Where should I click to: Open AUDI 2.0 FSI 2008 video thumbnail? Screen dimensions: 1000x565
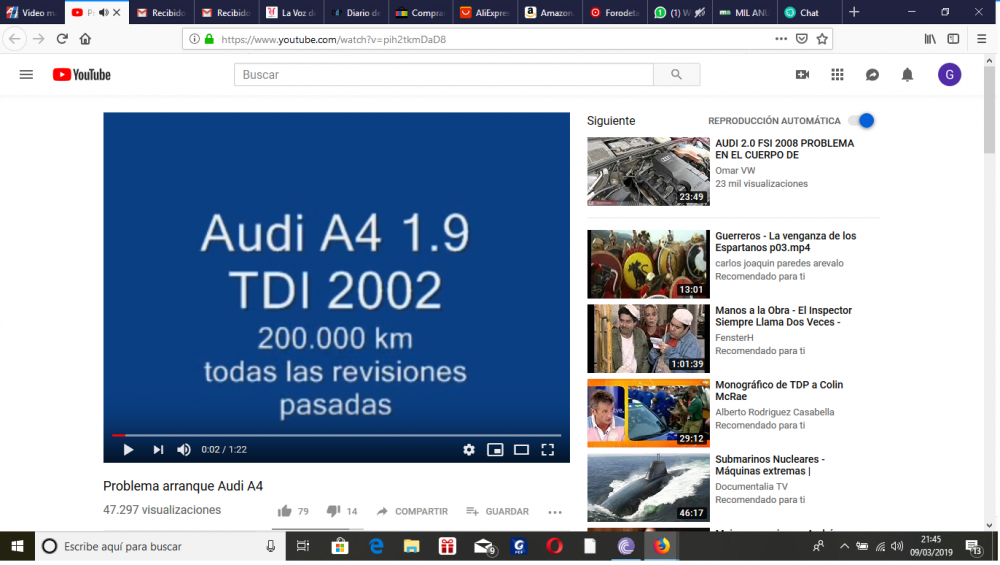[648, 171]
